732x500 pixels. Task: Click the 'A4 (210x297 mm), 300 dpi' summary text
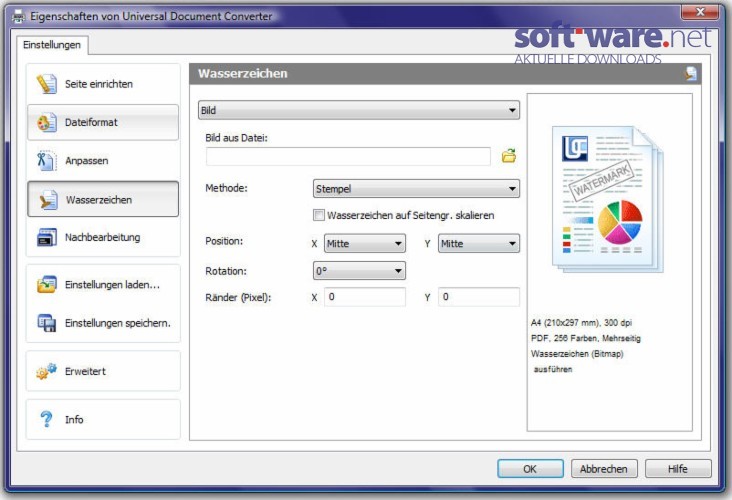(x=581, y=323)
